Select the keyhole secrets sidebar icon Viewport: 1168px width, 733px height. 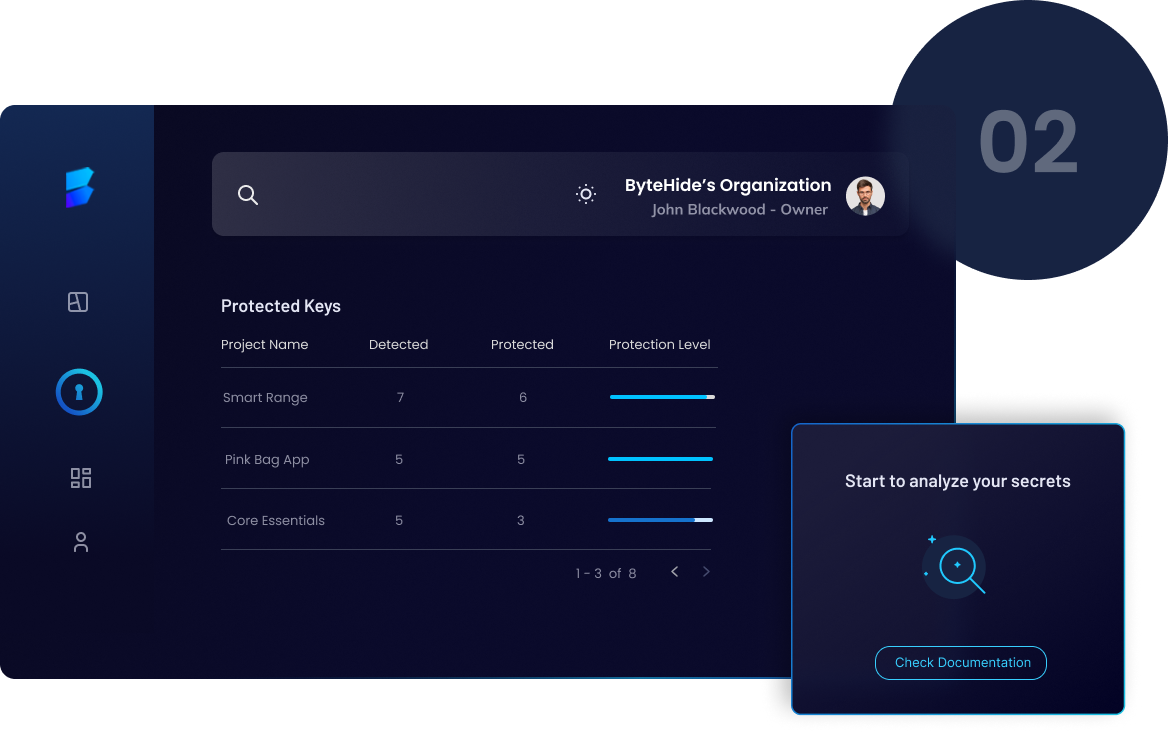point(79,392)
